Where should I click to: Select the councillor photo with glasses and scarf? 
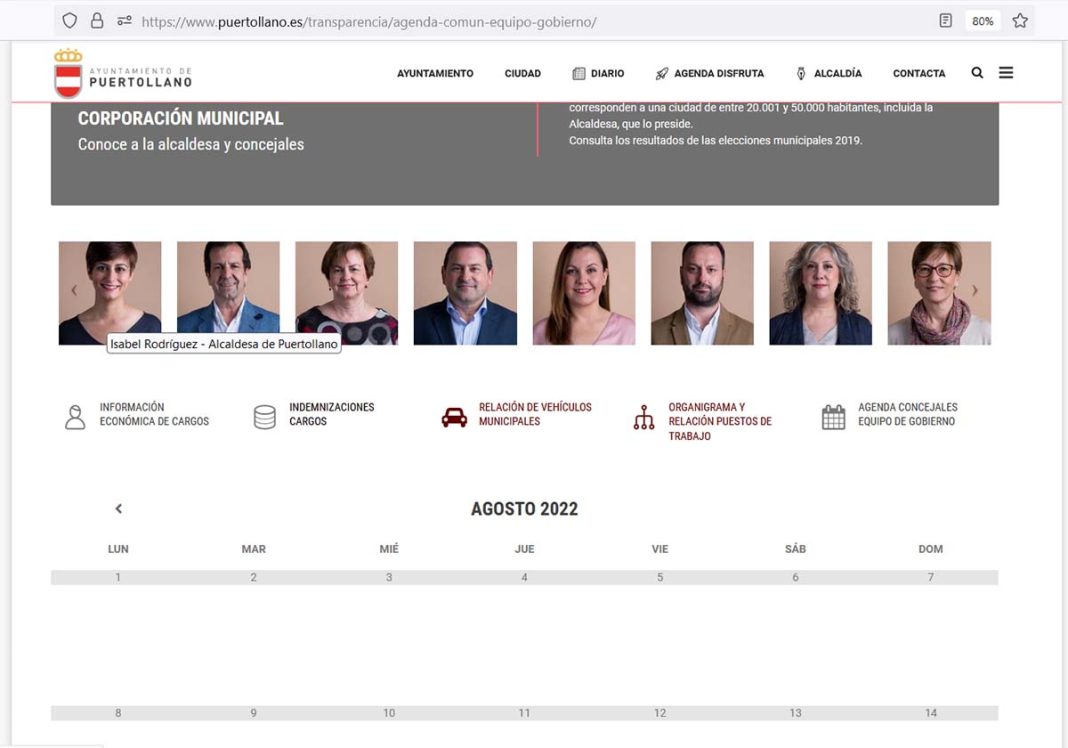tap(938, 293)
